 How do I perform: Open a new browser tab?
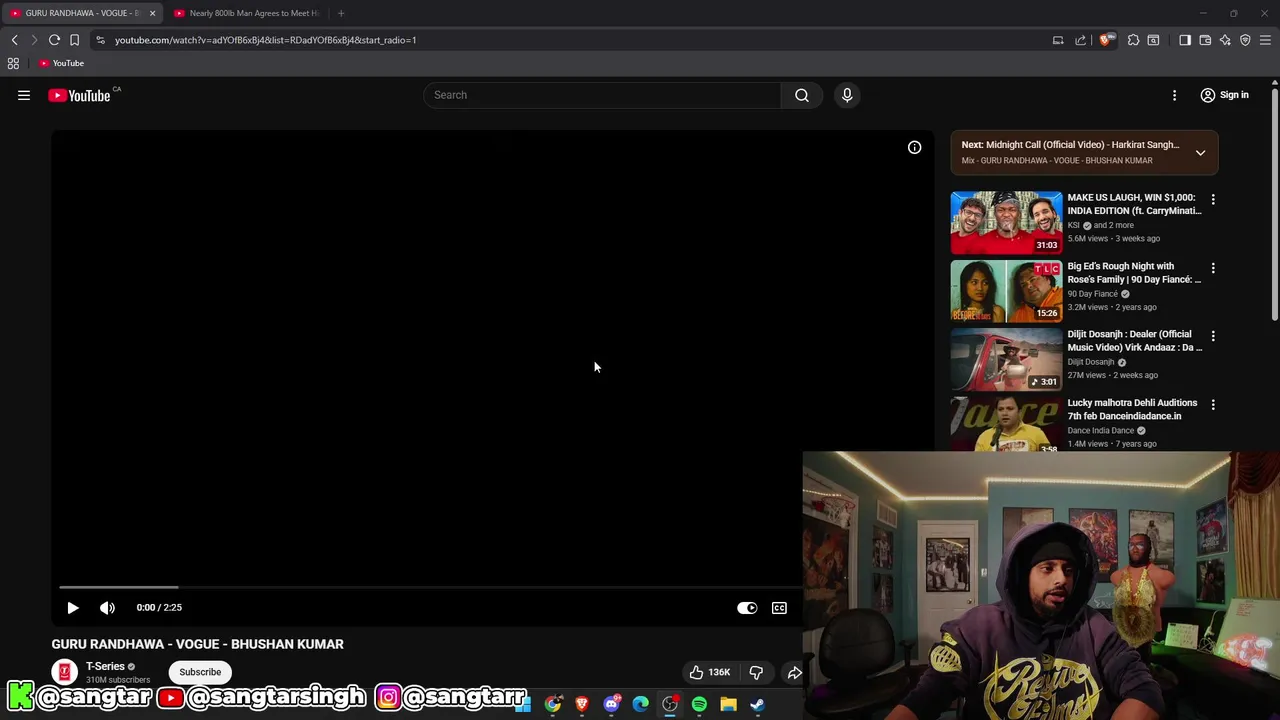(341, 13)
